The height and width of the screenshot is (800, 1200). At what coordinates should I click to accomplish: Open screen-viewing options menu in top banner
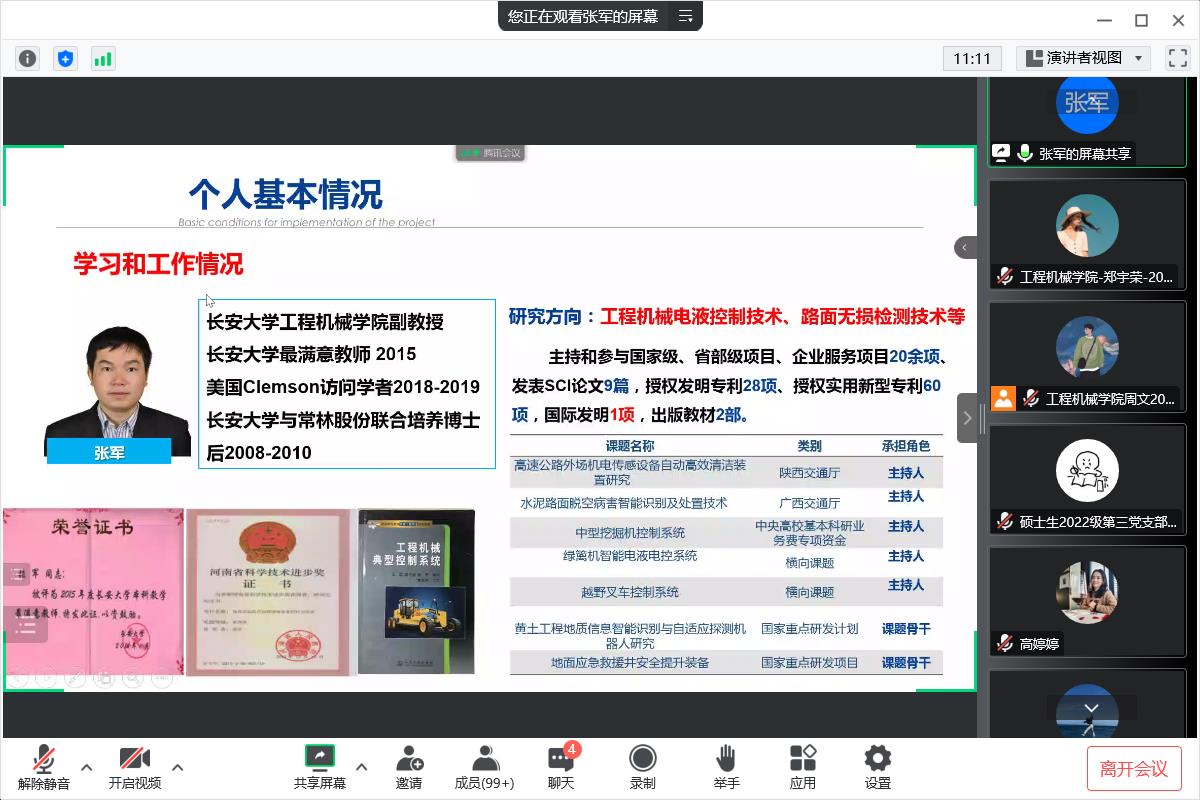[x=685, y=16]
